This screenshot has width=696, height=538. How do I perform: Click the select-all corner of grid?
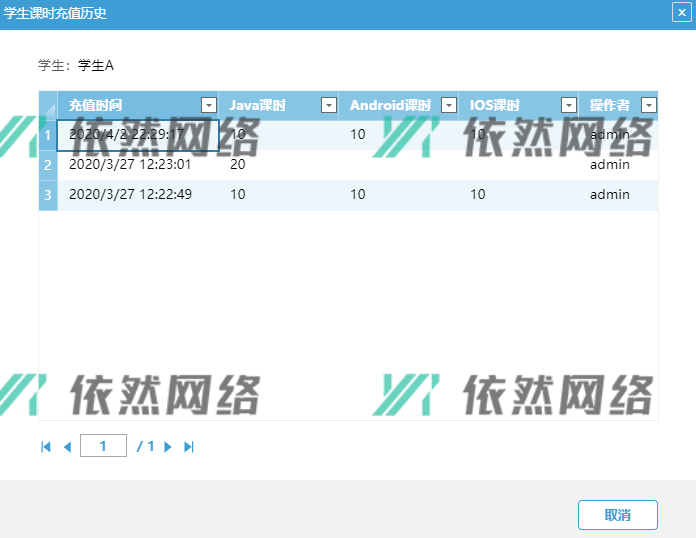coord(48,105)
